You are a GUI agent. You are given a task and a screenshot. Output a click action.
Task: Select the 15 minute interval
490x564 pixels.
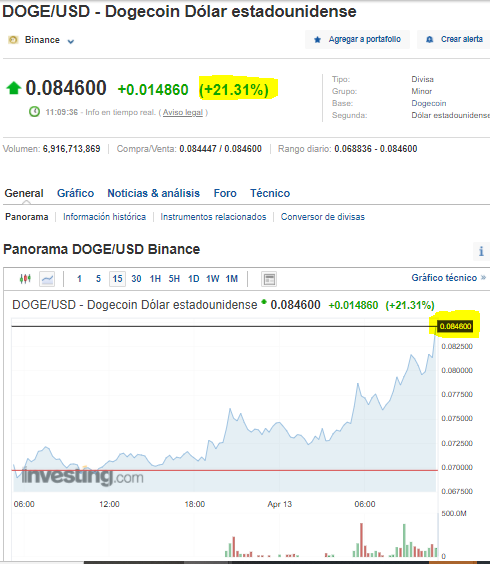[x=117, y=279]
